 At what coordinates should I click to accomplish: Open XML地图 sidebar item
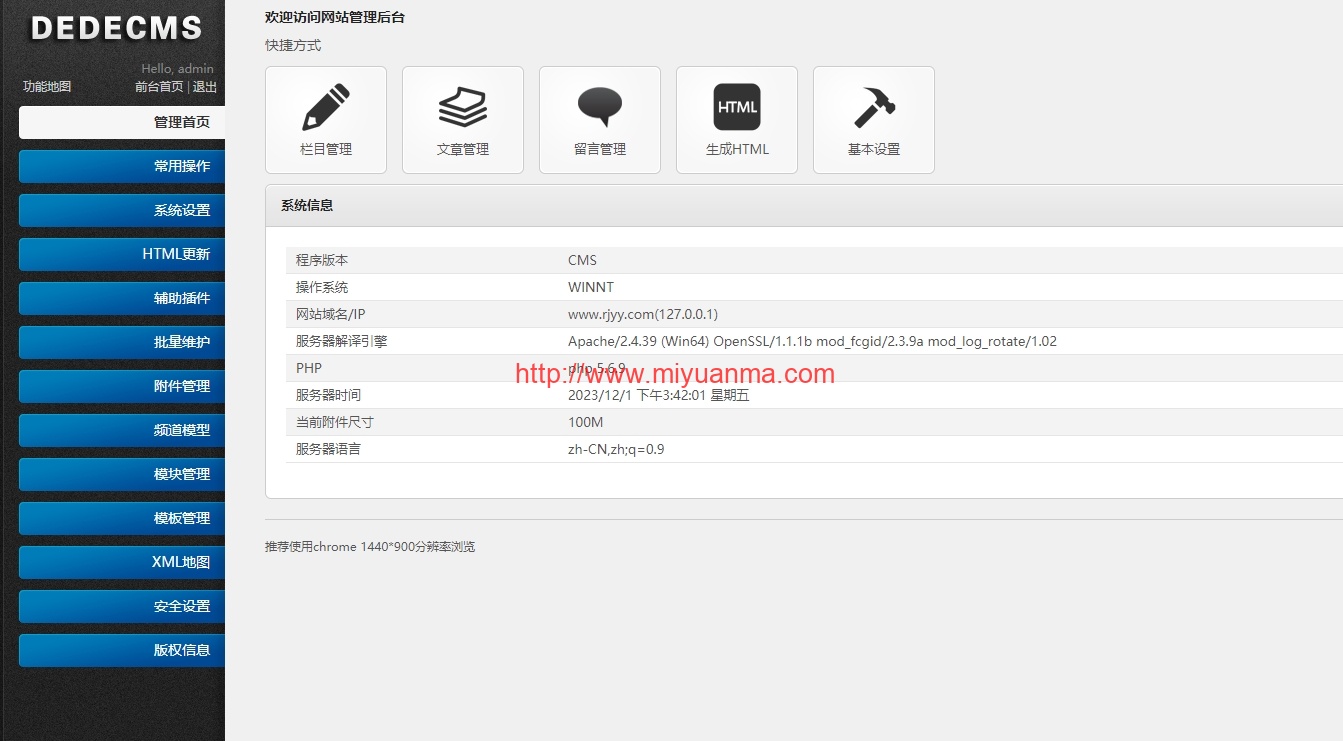(x=122, y=562)
